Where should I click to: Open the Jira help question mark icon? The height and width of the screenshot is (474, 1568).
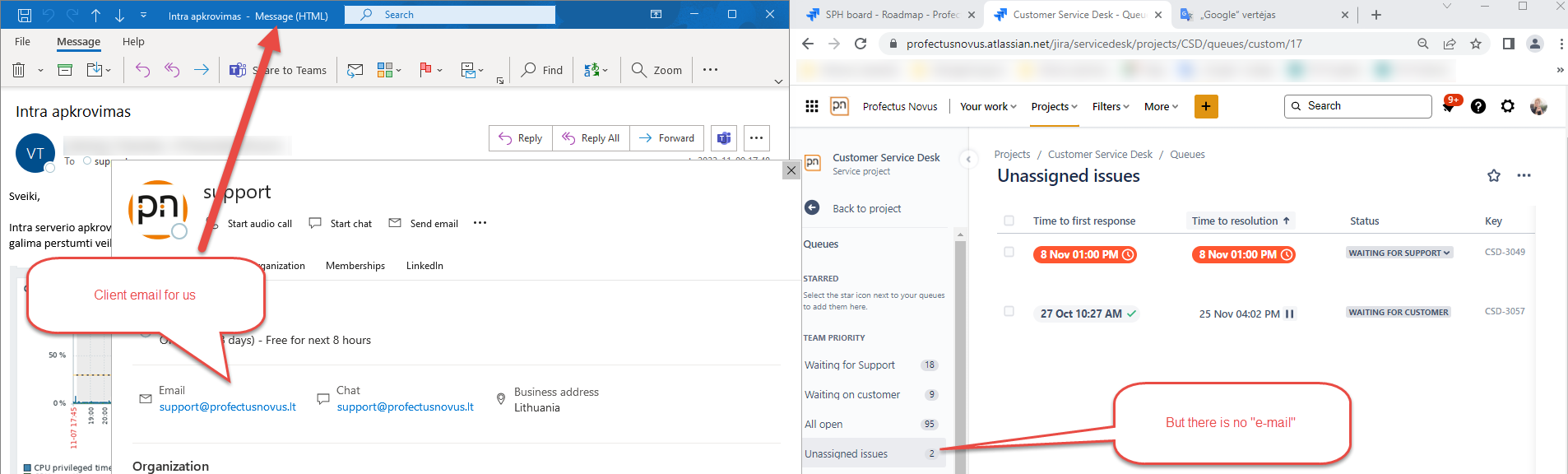click(x=1478, y=106)
